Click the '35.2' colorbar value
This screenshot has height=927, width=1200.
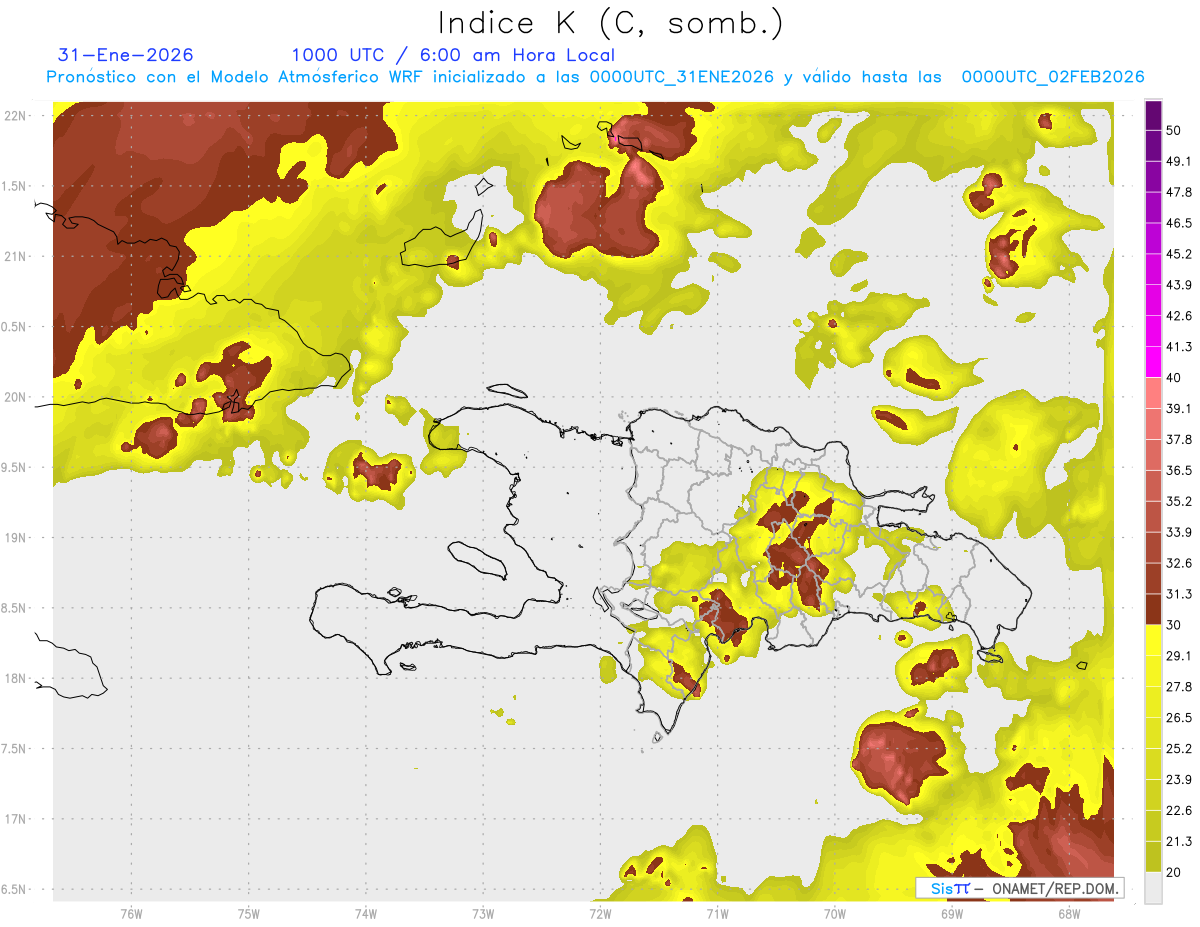point(1178,501)
